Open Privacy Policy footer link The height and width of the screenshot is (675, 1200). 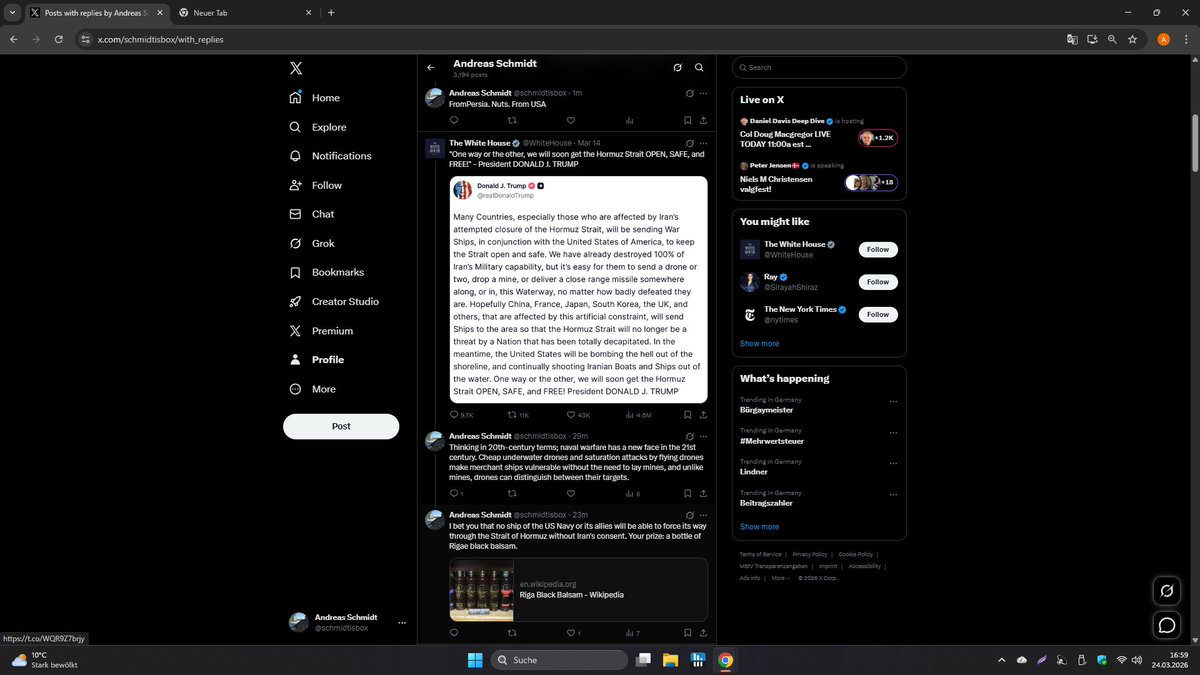click(x=810, y=554)
